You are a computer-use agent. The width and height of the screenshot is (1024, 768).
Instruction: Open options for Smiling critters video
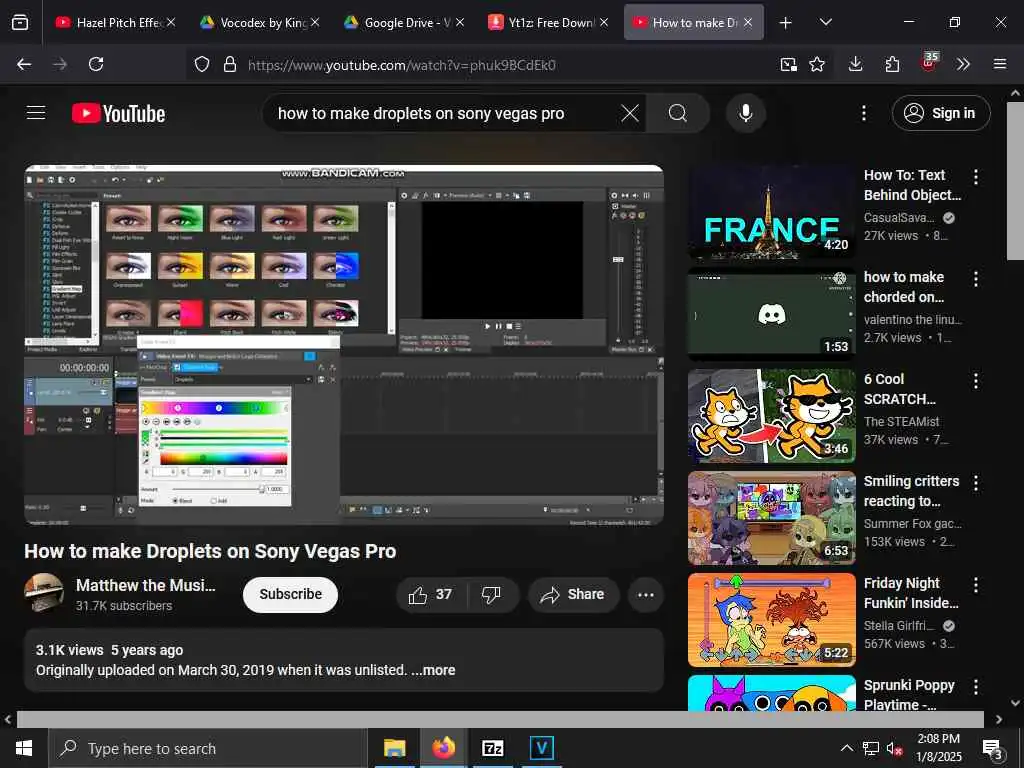pyautogui.click(x=976, y=483)
